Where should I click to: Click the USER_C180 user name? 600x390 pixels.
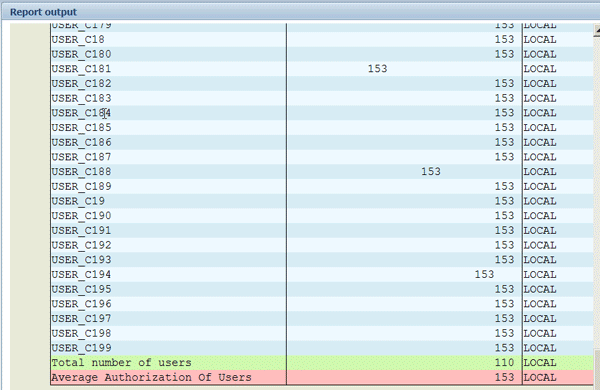(81, 54)
